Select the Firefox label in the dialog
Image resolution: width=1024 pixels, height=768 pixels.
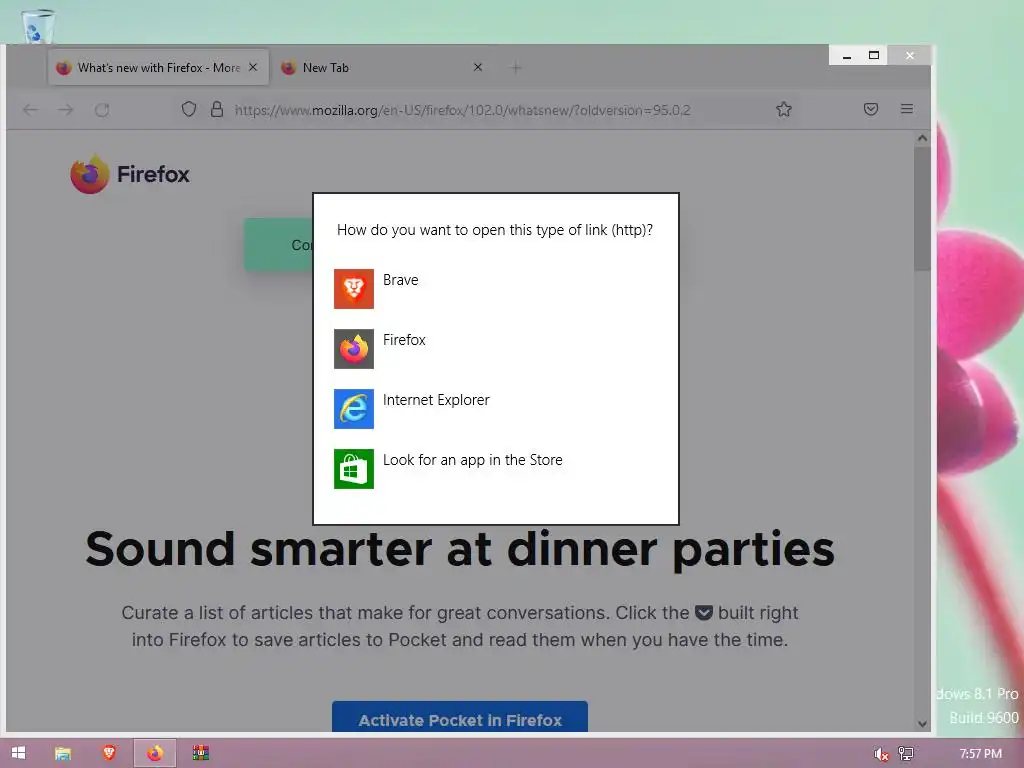click(x=404, y=340)
